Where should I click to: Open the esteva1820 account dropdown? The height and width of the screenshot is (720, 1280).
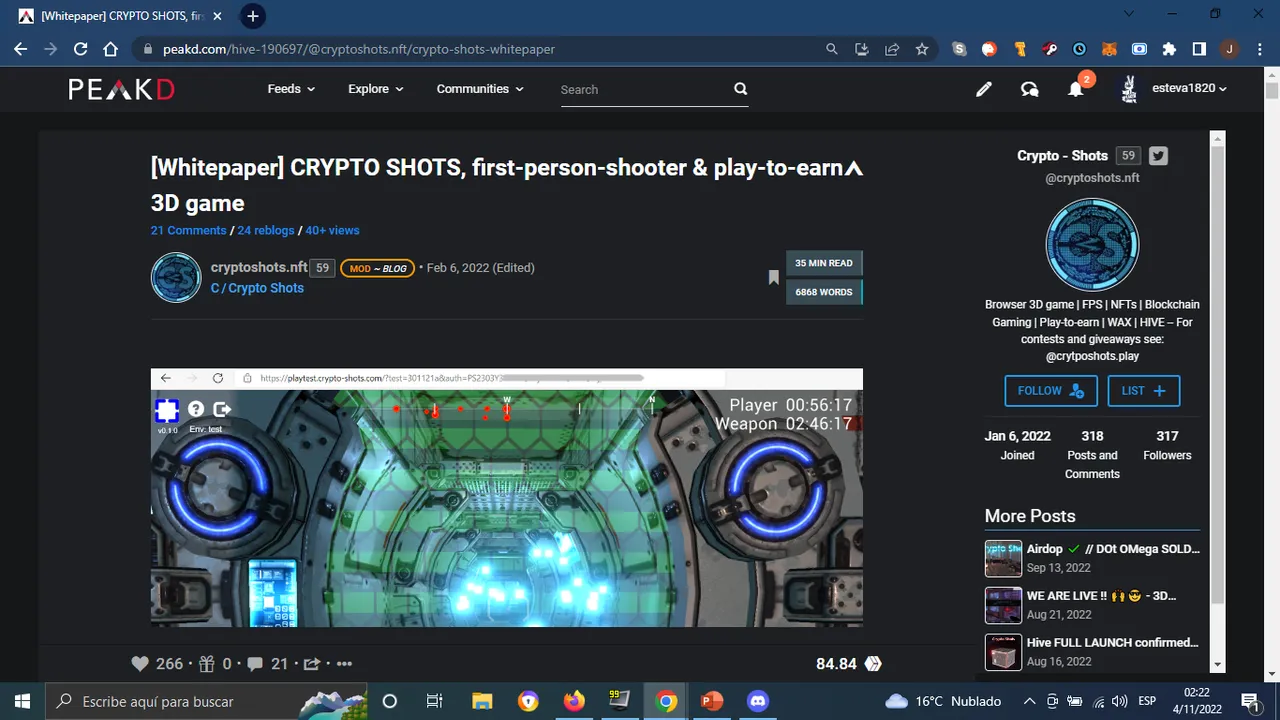pyautogui.click(x=1190, y=88)
